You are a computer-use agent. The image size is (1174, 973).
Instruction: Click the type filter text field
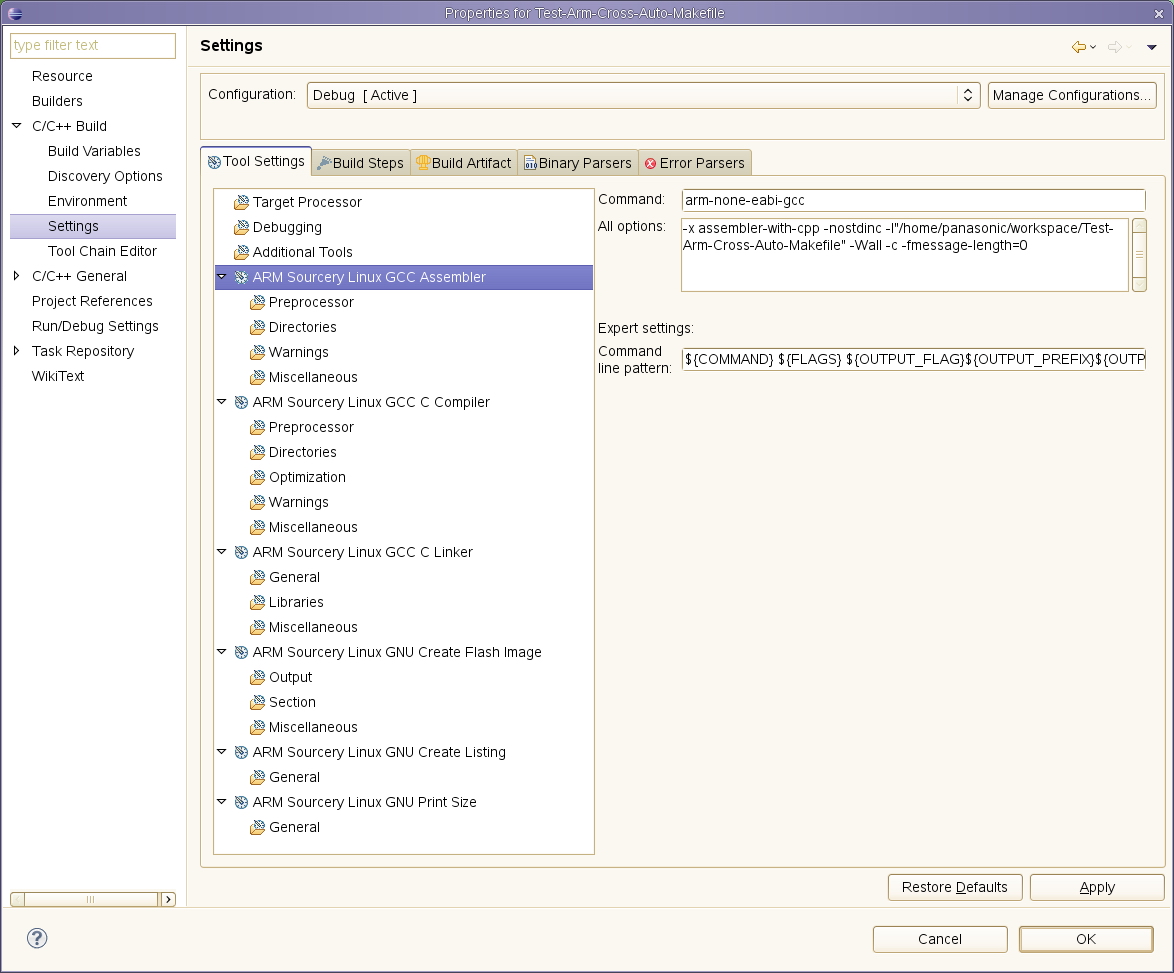[93, 45]
